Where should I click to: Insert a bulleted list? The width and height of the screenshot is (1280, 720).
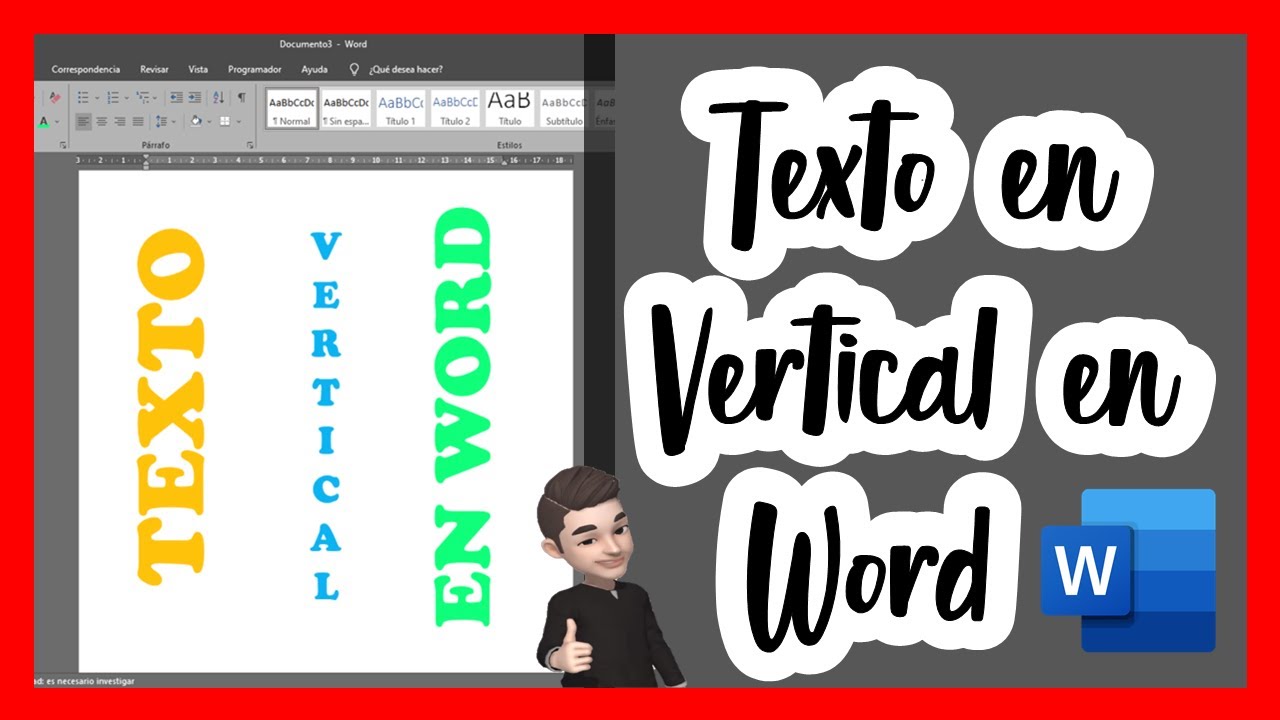click(x=83, y=98)
